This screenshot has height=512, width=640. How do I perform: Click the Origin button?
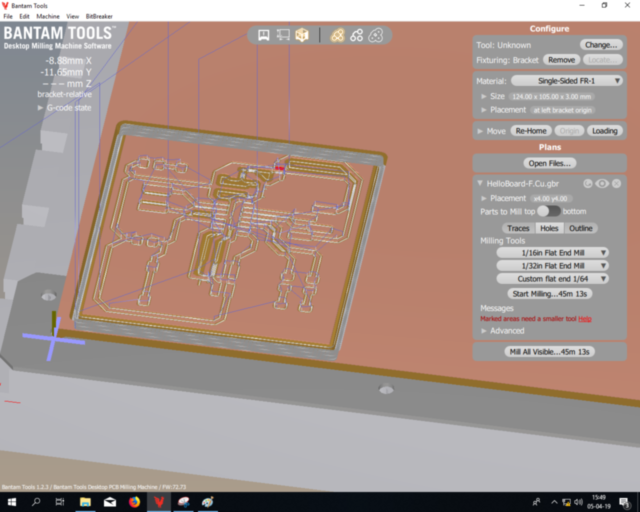[569, 131]
